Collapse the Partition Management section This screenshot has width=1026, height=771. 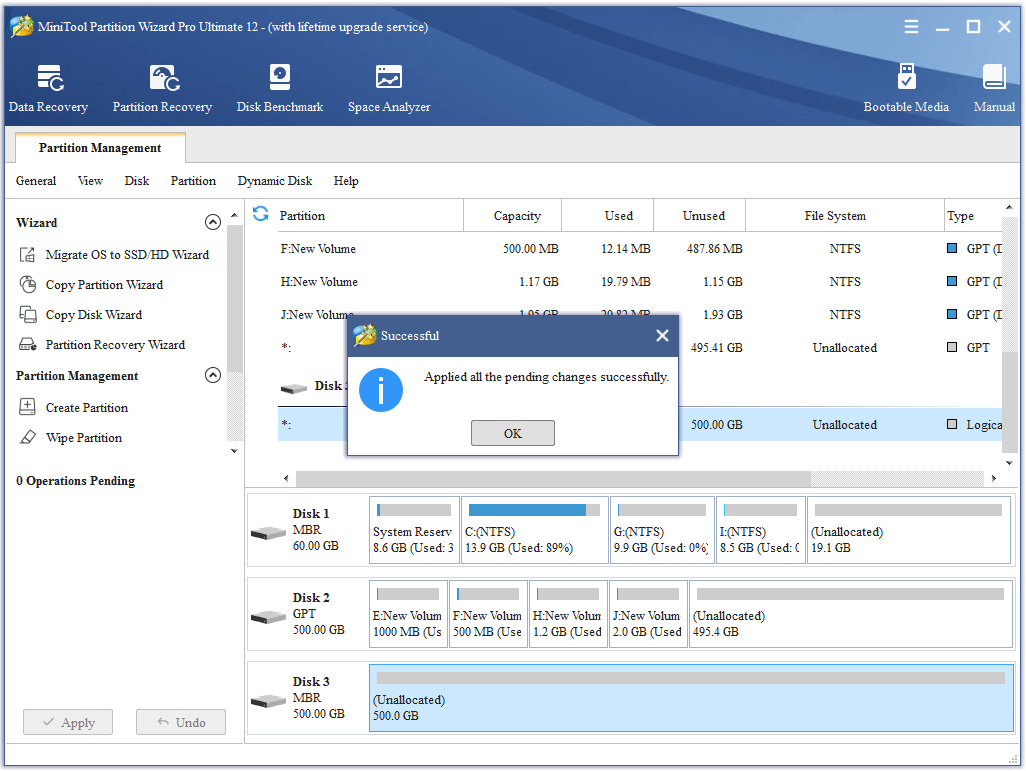pyautogui.click(x=212, y=375)
